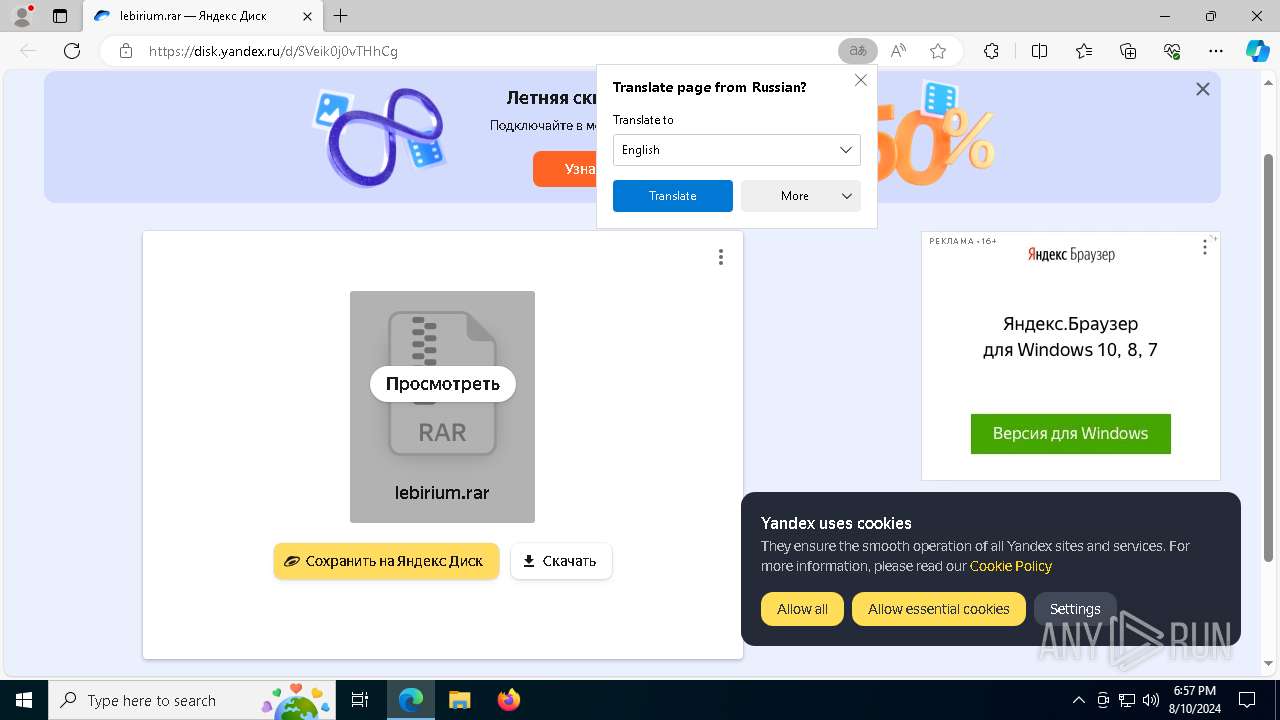Expand the Translate to English dropdown
The height and width of the screenshot is (720, 1280).
click(x=737, y=150)
